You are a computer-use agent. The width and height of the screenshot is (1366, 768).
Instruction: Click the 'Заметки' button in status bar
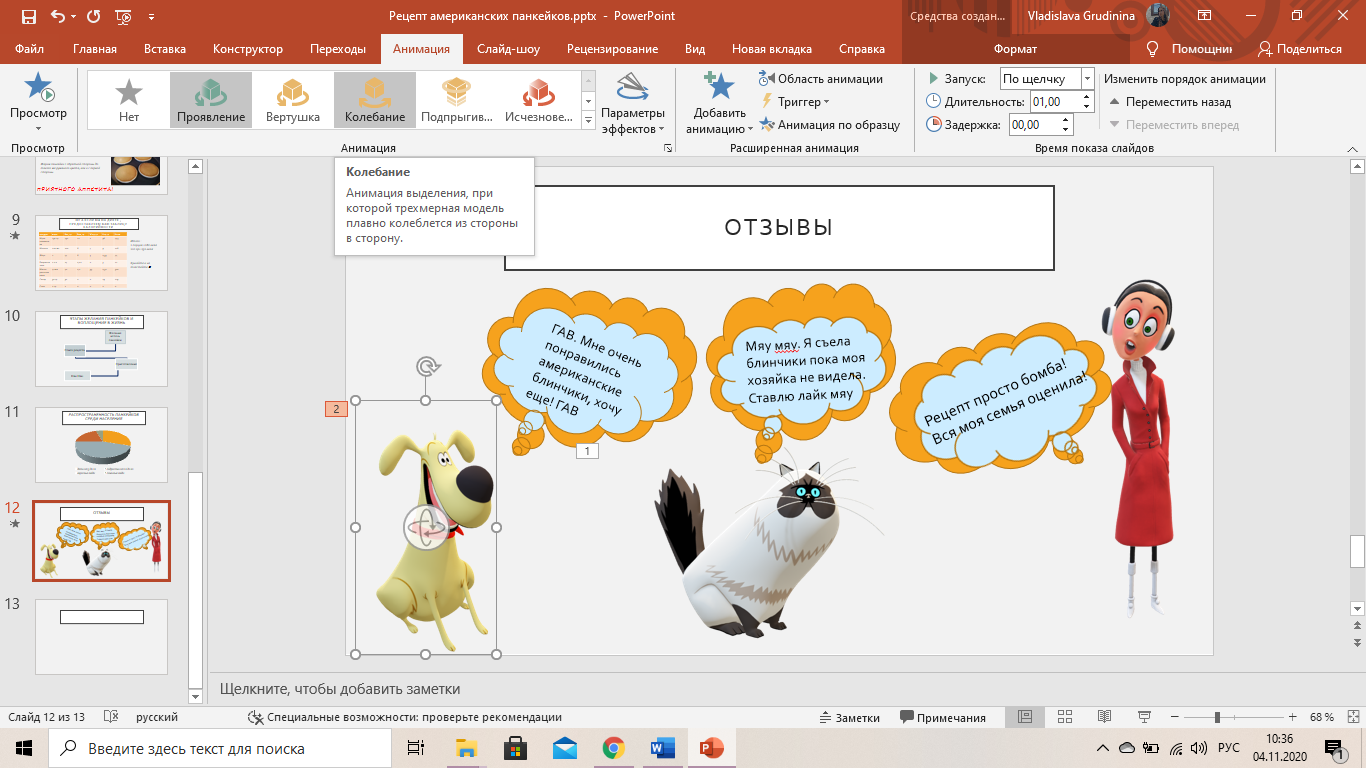click(x=849, y=717)
